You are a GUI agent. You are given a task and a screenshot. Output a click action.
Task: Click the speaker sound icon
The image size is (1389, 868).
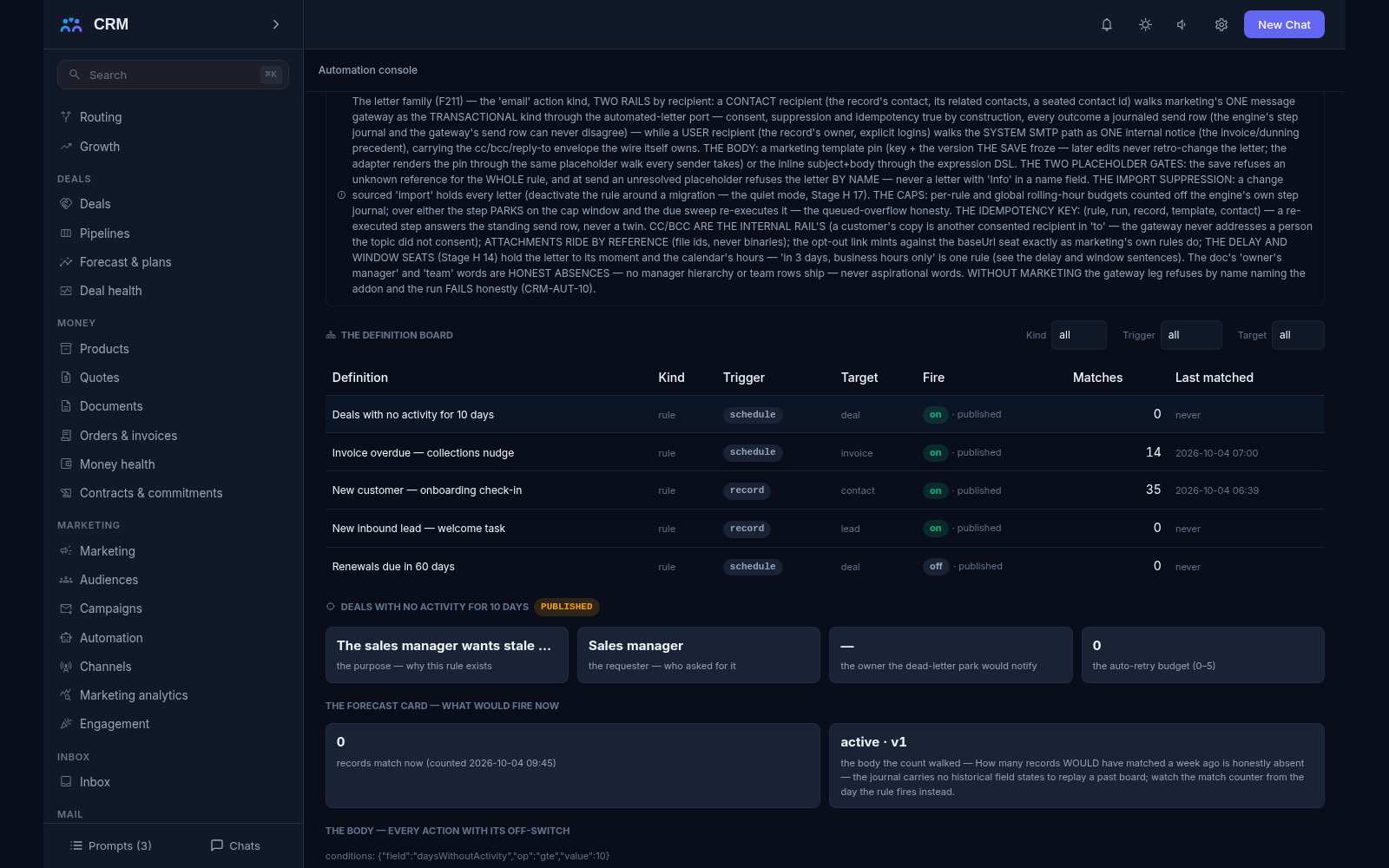1182,24
